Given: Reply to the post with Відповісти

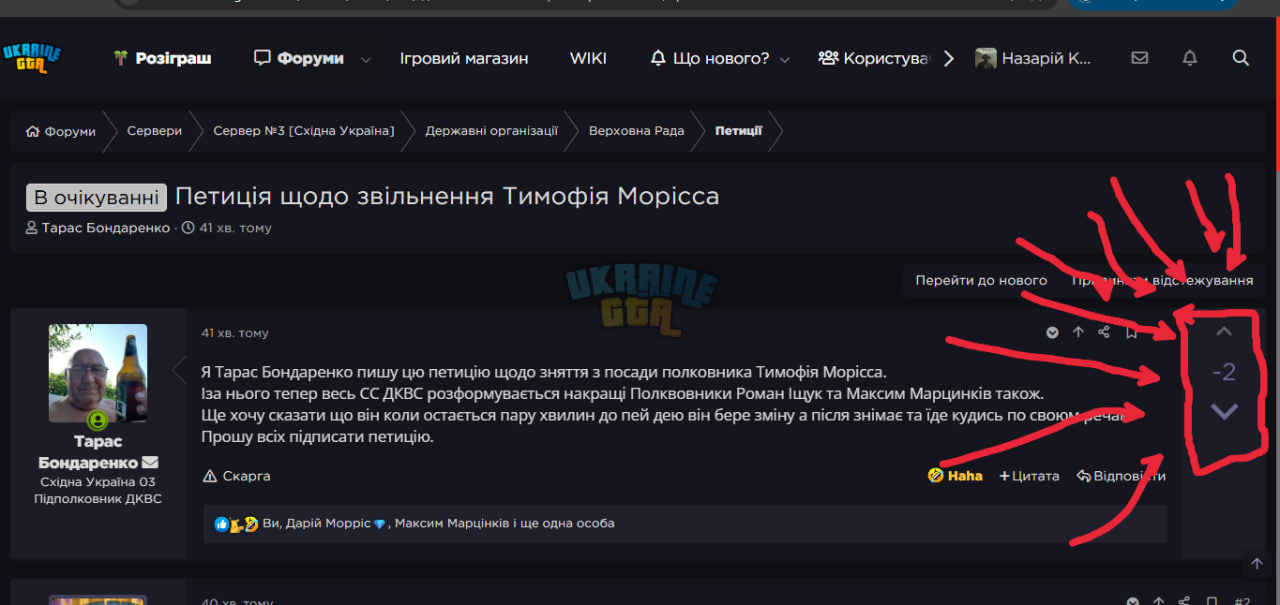Looking at the screenshot, I should coord(1121,476).
